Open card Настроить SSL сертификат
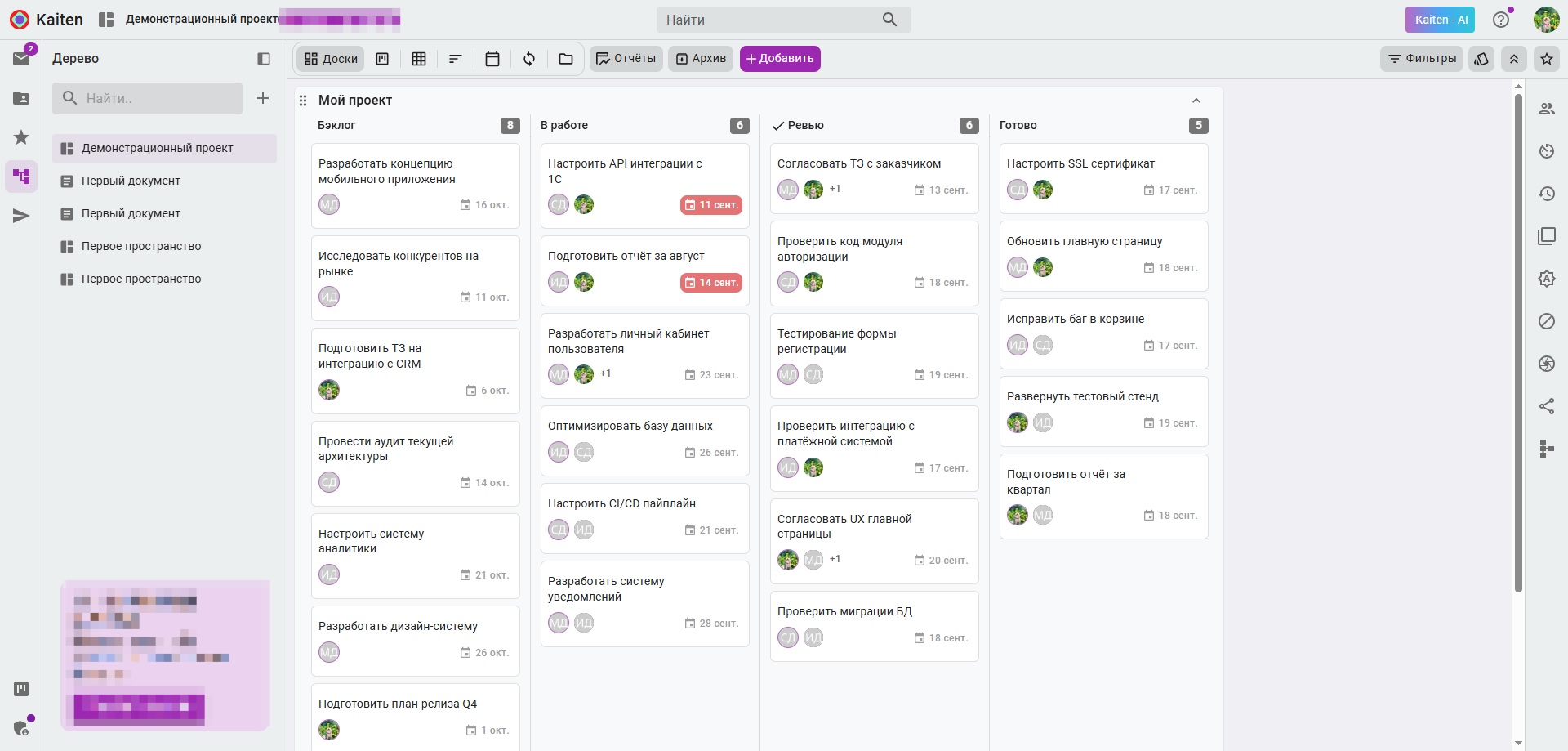This screenshot has height=751, width=1568. [x=1104, y=178]
